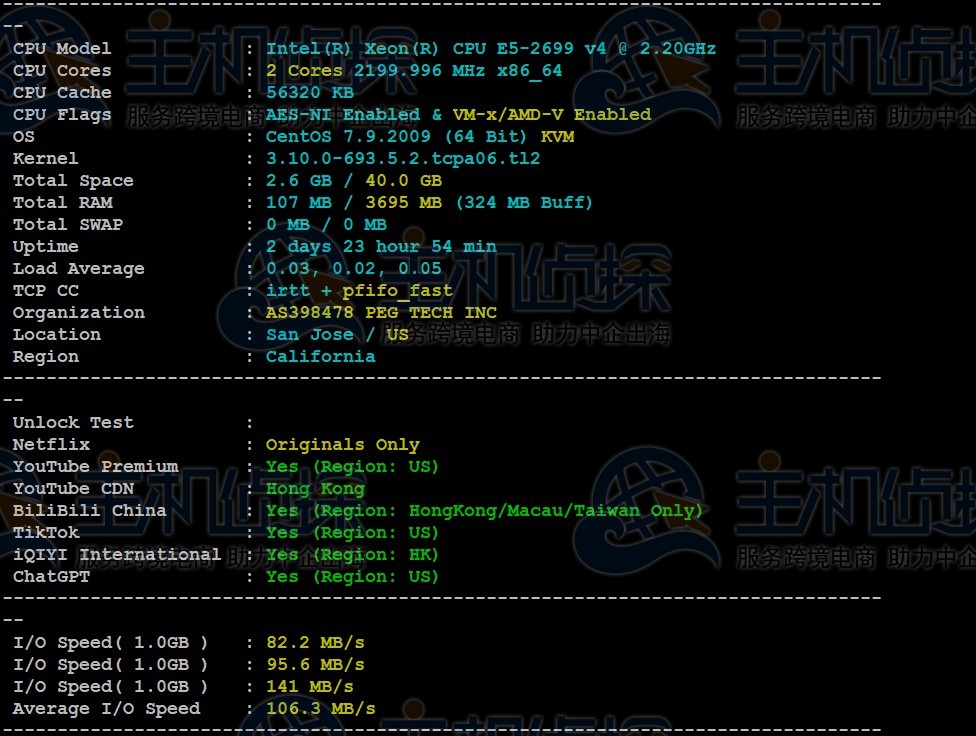Select the CPU Cache label
The height and width of the screenshot is (736, 976).
point(62,93)
